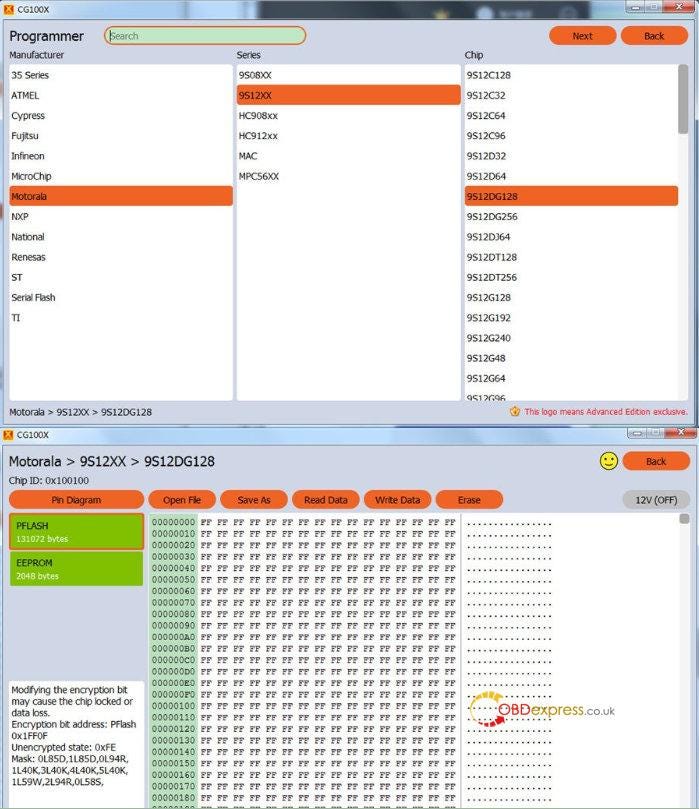The height and width of the screenshot is (809, 699).
Task: Select the PFLASH memory region
Action: pos(76,531)
